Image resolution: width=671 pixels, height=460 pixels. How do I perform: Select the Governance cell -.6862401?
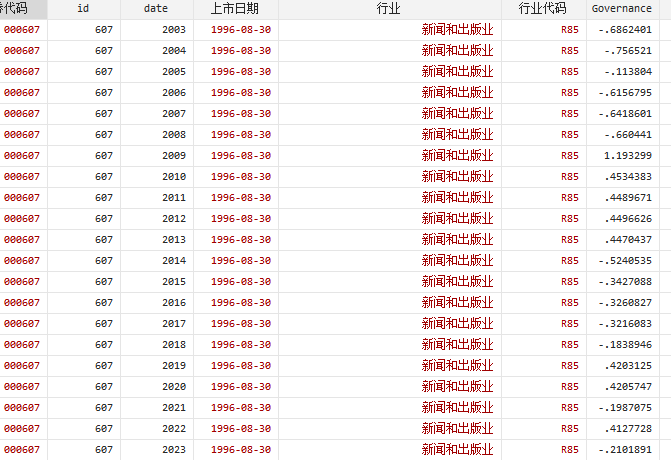[x=625, y=30]
